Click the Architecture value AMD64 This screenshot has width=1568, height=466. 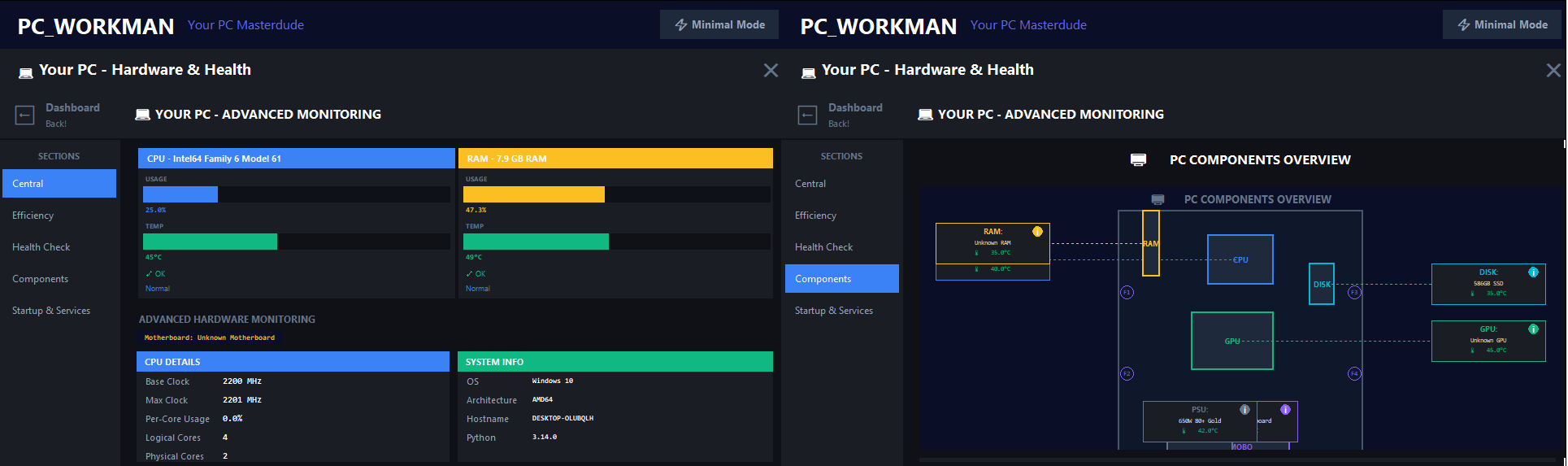point(542,400)
